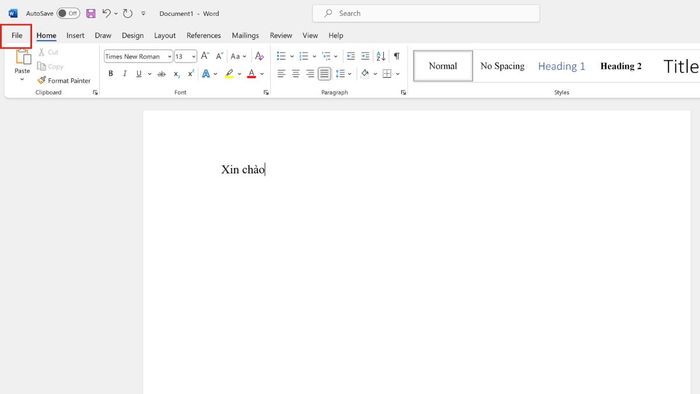Select Justify alignment
The image size is (700, 394).
point(325,74)
